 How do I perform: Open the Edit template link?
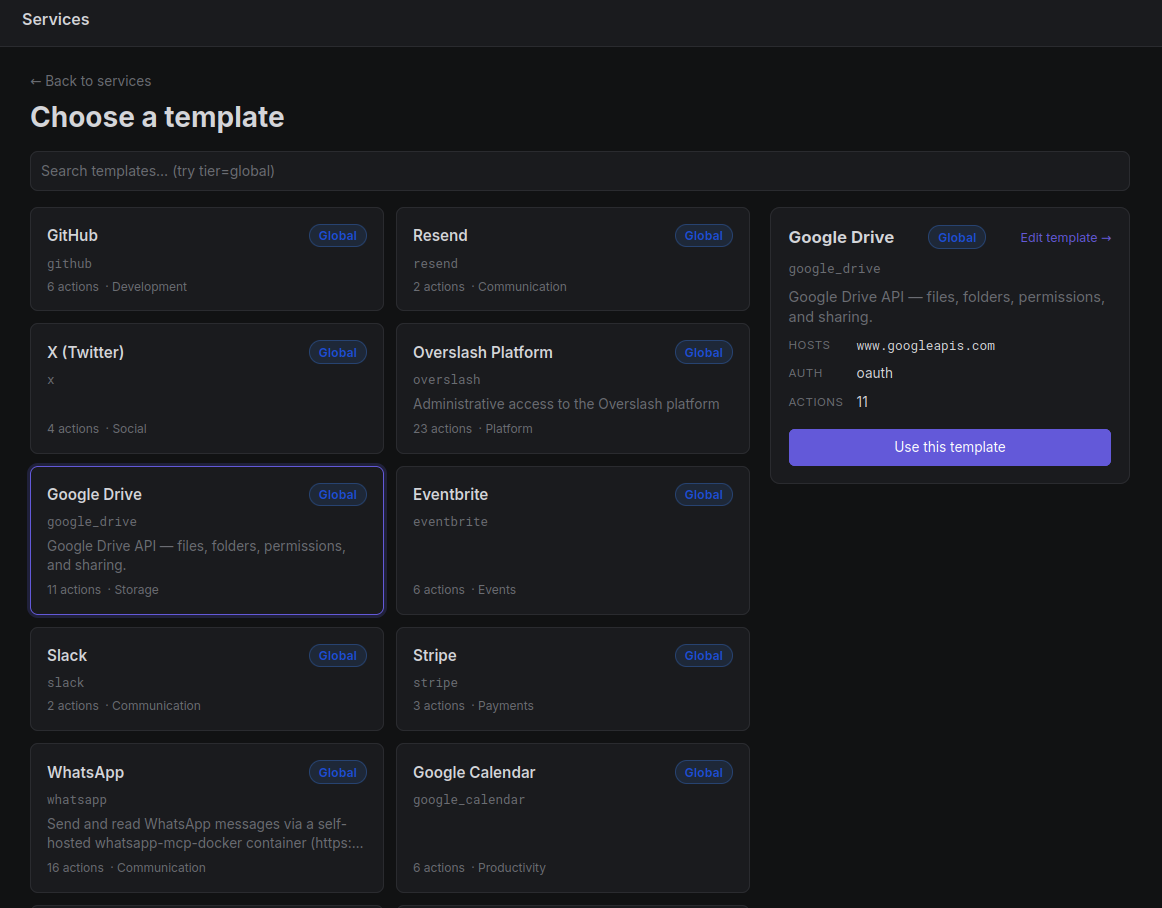click(x=1066, y=238)
